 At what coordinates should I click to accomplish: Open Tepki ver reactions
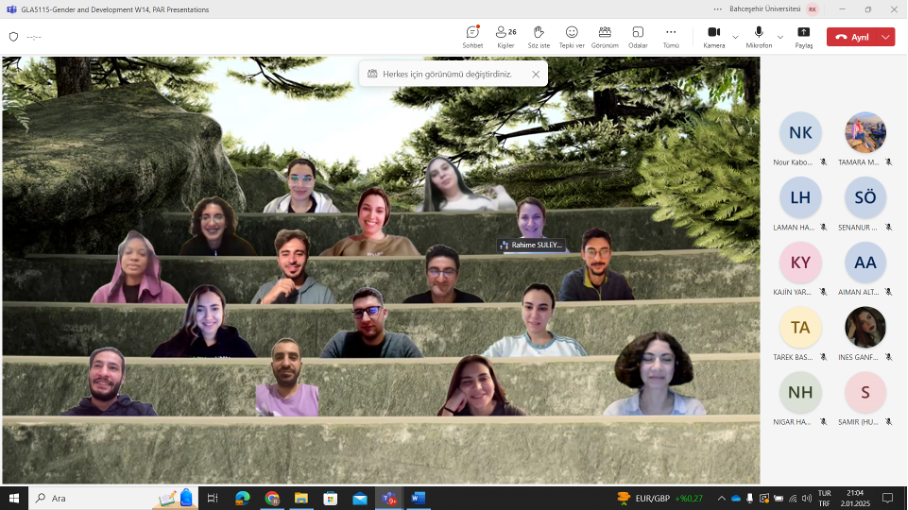tap(571, 37)
